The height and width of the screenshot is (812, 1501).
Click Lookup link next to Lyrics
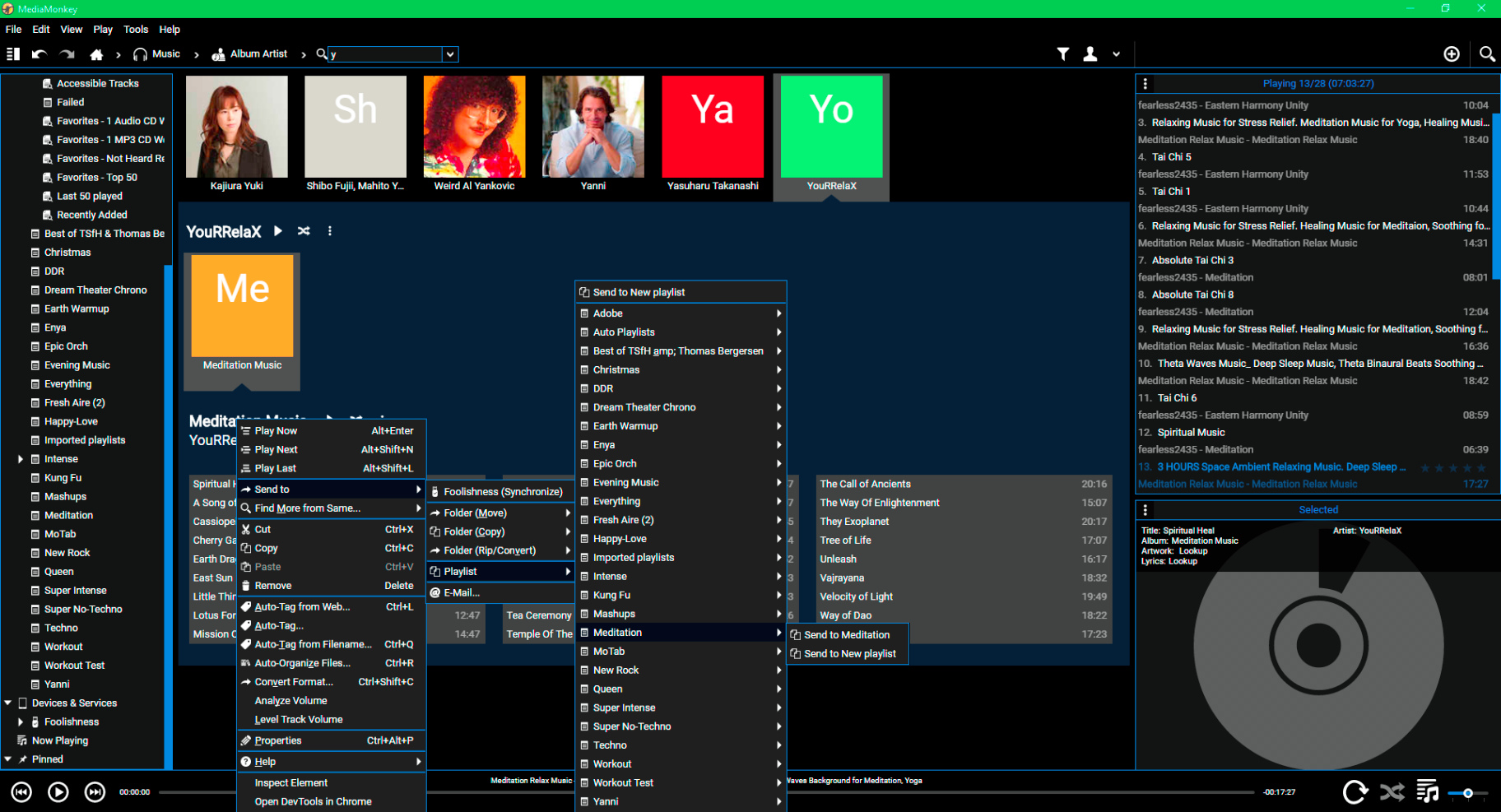tap(1183, 562)
